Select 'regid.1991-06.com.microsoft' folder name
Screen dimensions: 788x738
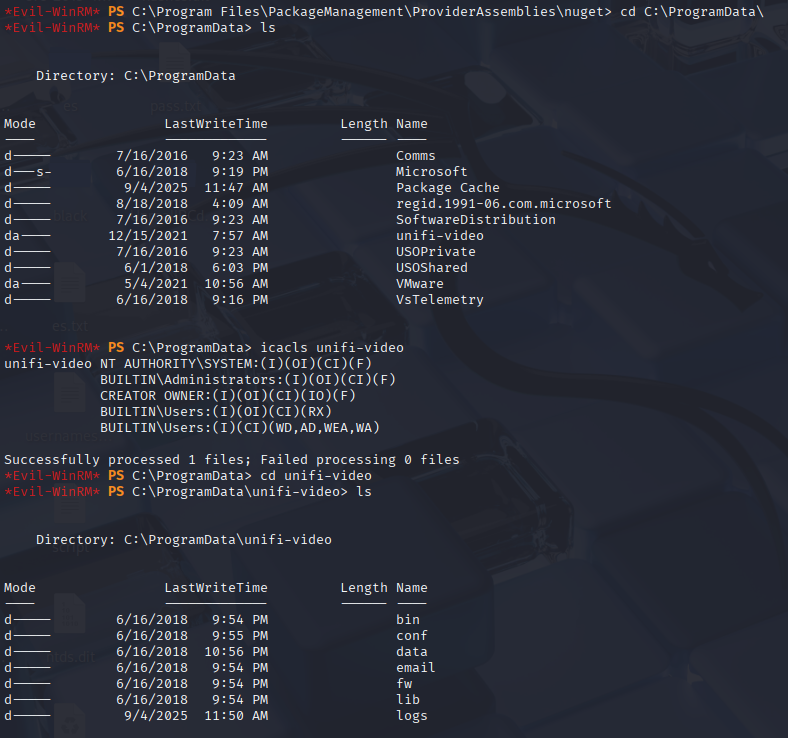tap(504, 204)
